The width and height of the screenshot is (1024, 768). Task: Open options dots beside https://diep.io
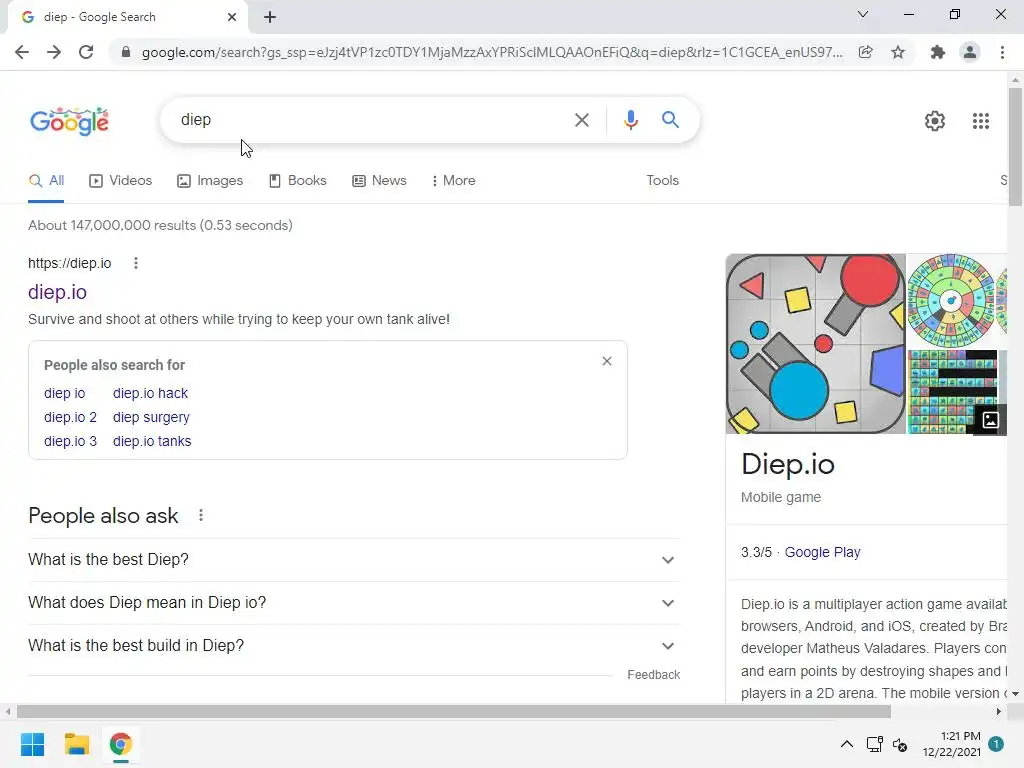tap(136, 263)
